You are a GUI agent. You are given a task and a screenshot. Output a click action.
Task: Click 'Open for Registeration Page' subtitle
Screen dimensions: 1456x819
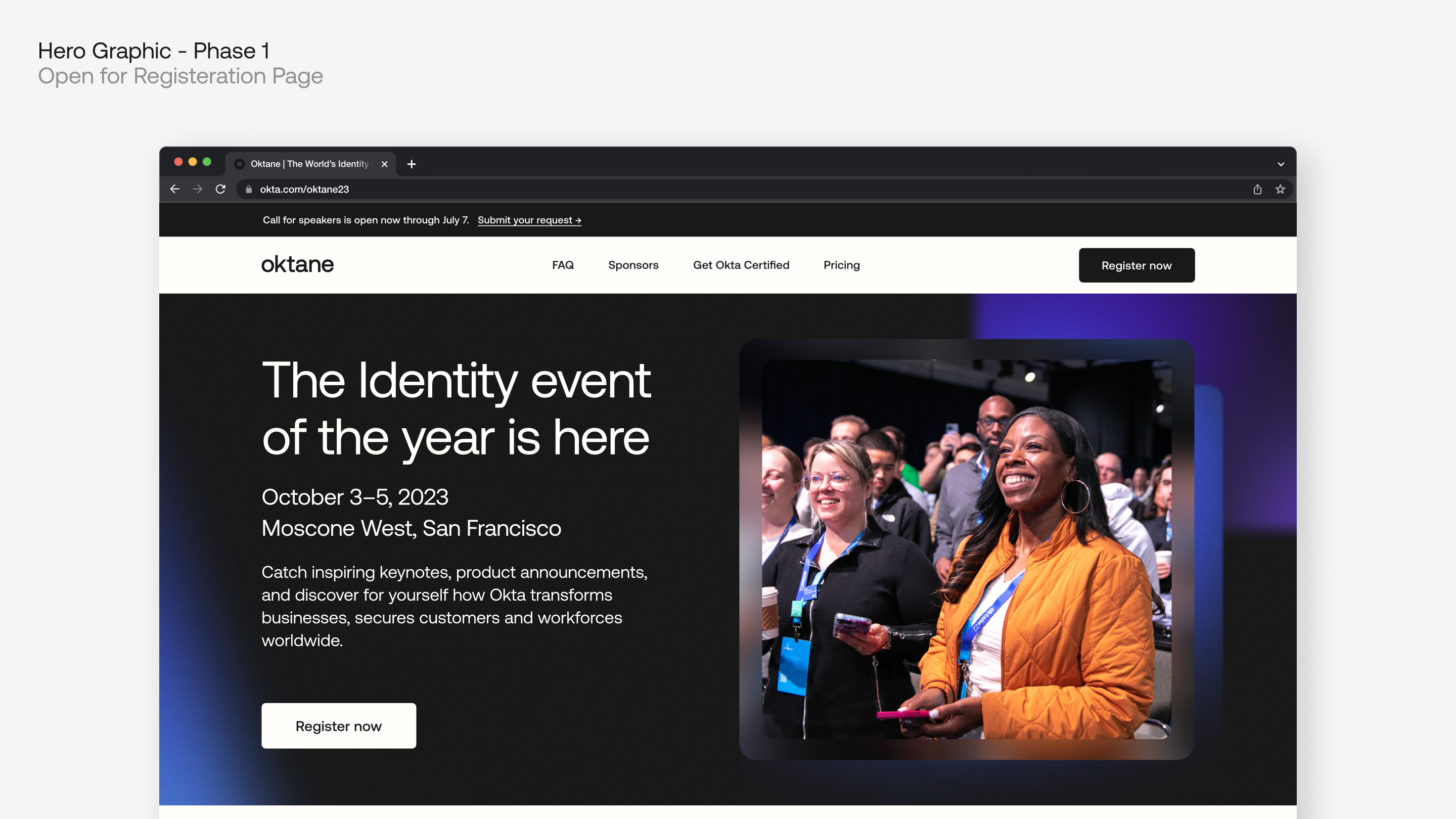(x=180, y=76)
